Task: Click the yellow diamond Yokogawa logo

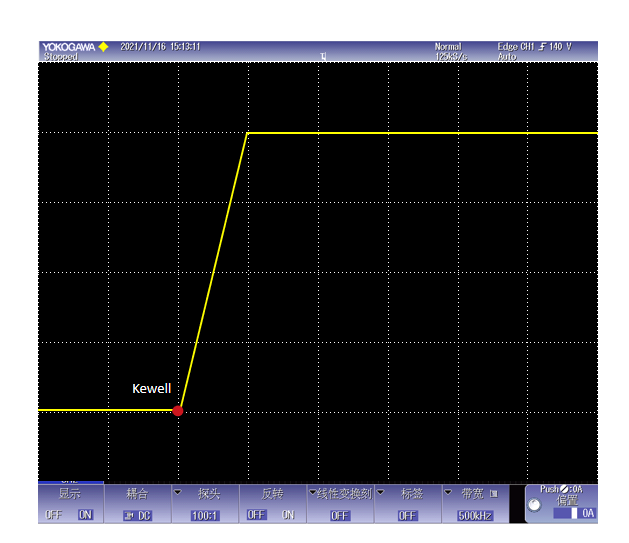Action: tap(103, 47)
